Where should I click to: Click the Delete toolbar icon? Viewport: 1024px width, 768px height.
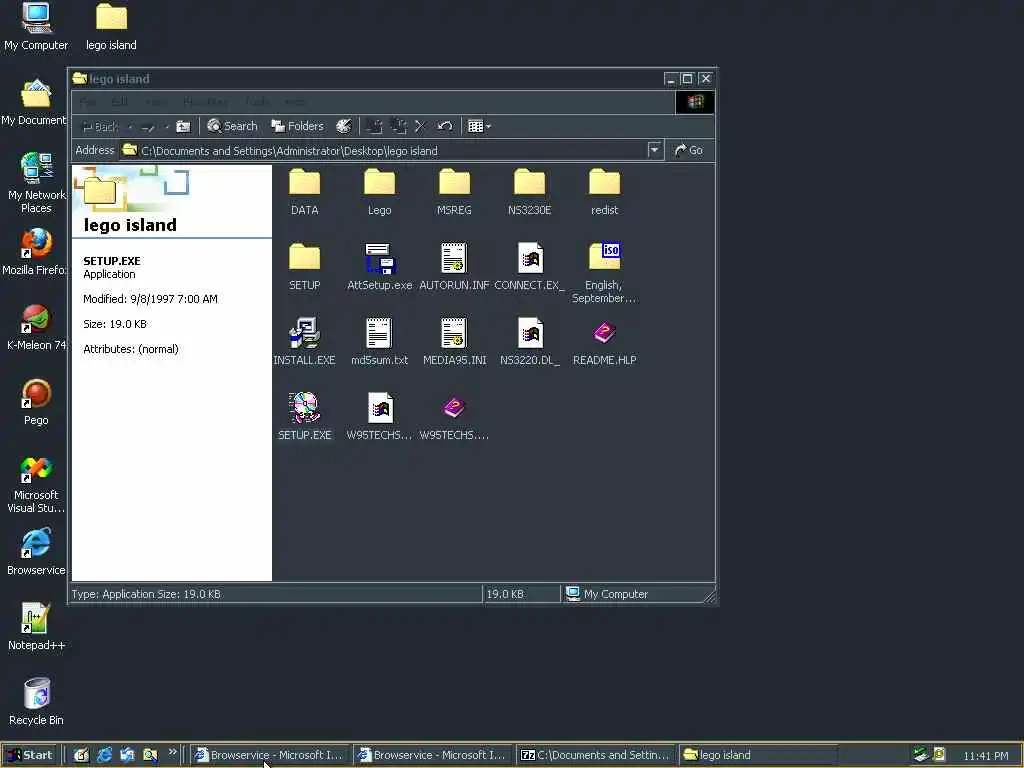click(420, 126)
